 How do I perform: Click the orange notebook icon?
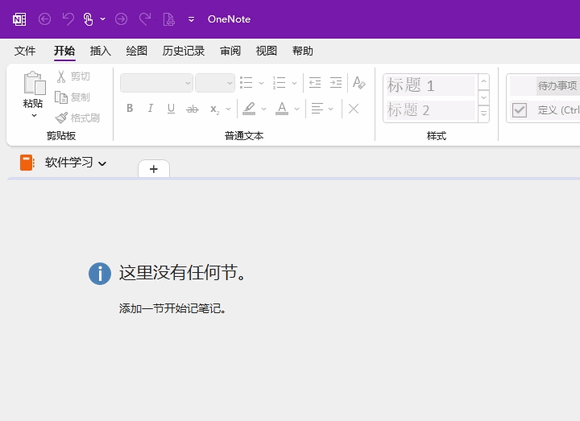(27, 163)
